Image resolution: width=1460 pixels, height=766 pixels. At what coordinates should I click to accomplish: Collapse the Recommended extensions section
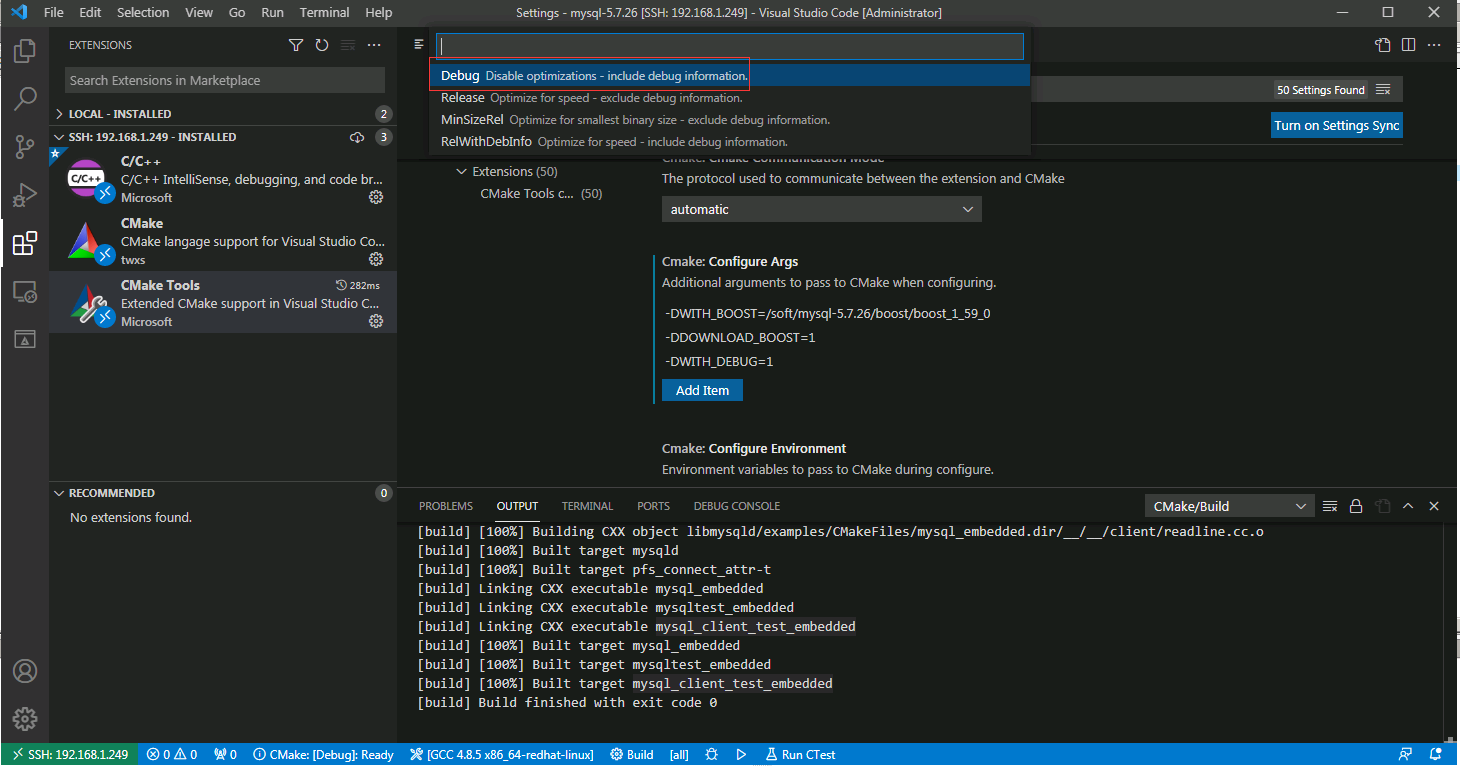click(112, 493)
